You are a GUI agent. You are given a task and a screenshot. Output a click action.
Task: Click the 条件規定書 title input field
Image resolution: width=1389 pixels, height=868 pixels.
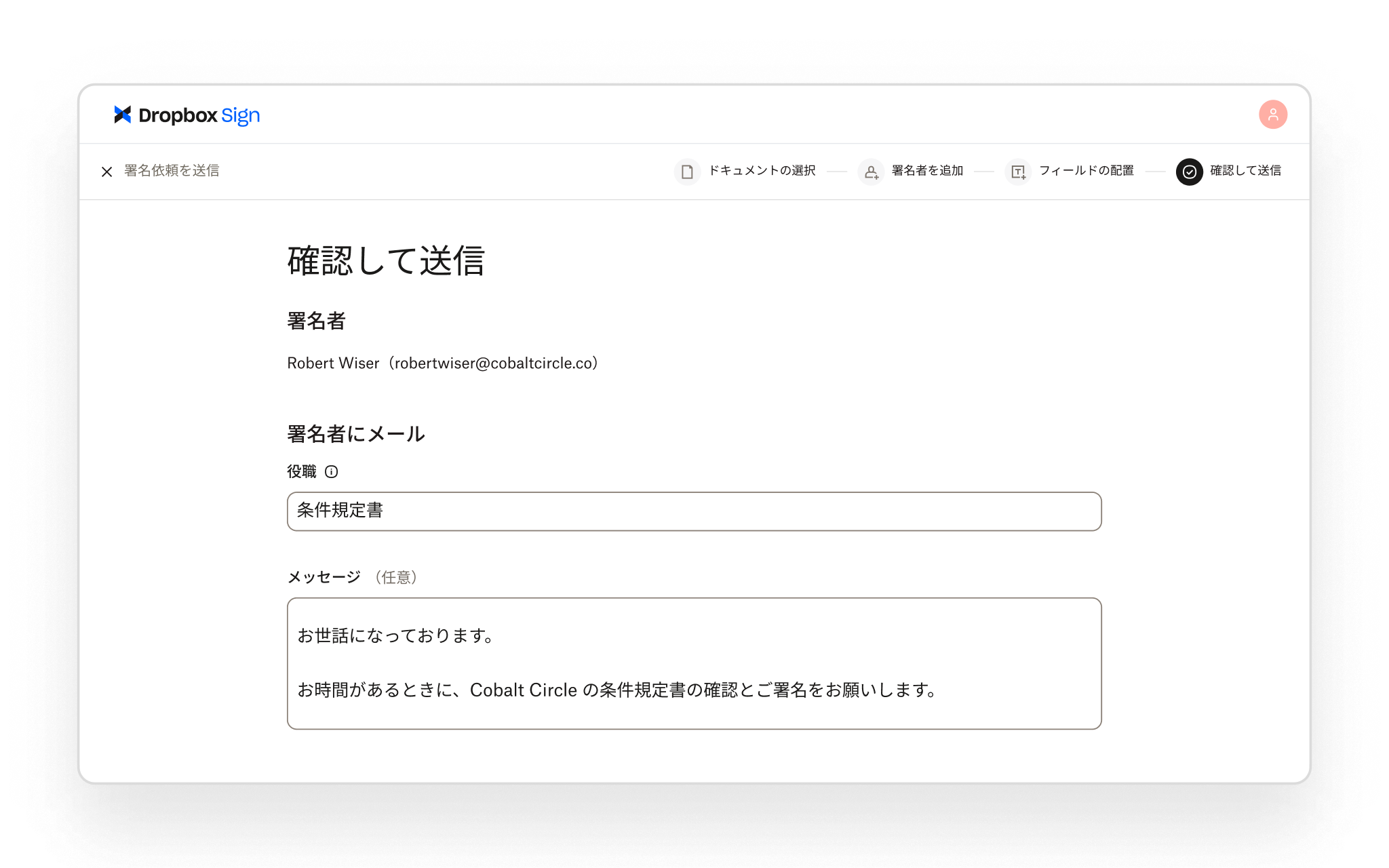pos(694,511)
